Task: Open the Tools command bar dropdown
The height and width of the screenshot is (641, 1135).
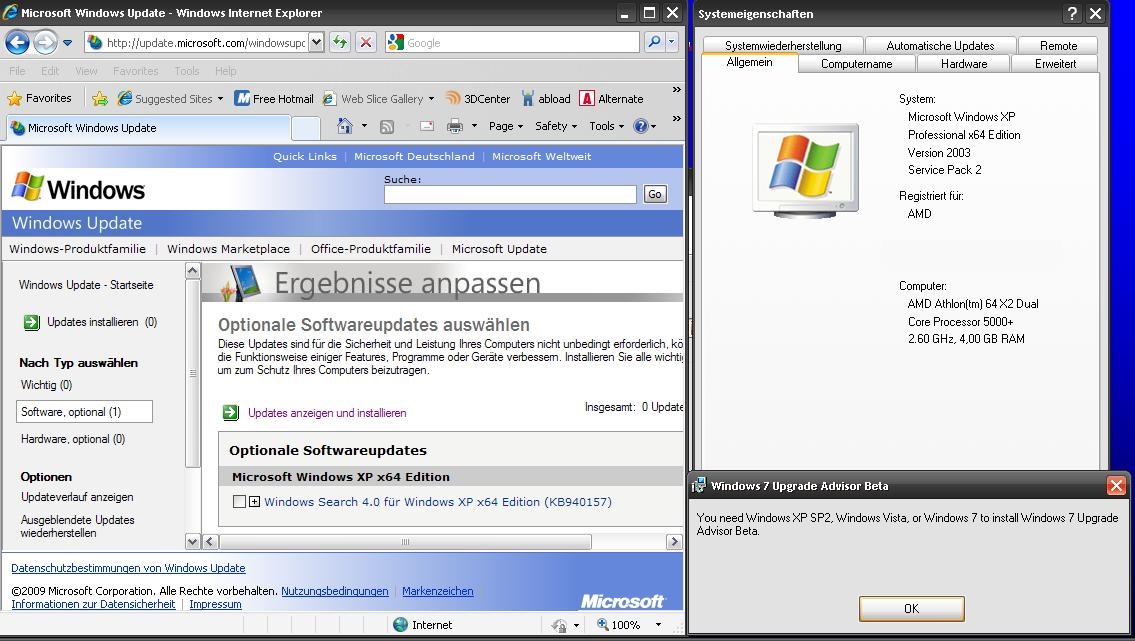Action: click(607, 126)
